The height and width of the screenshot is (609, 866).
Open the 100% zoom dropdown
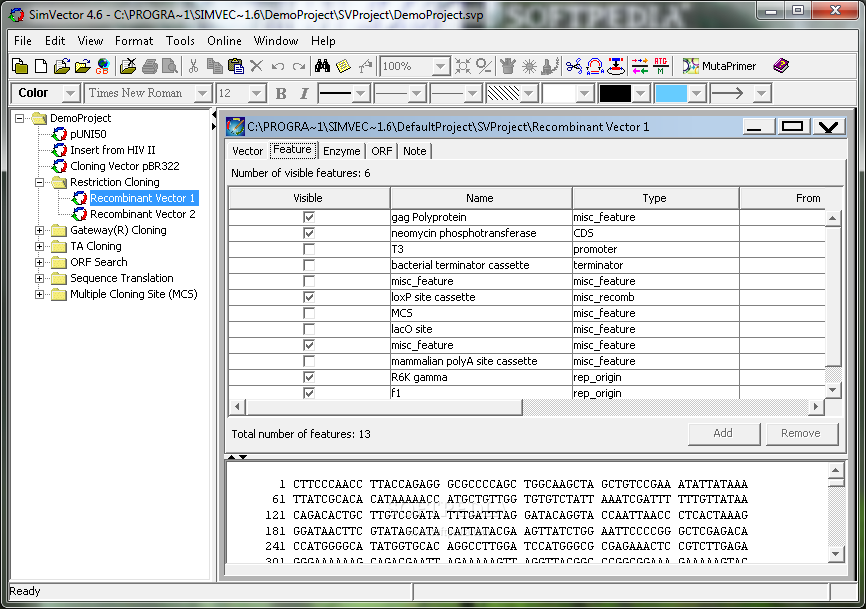tap(441, 67)
